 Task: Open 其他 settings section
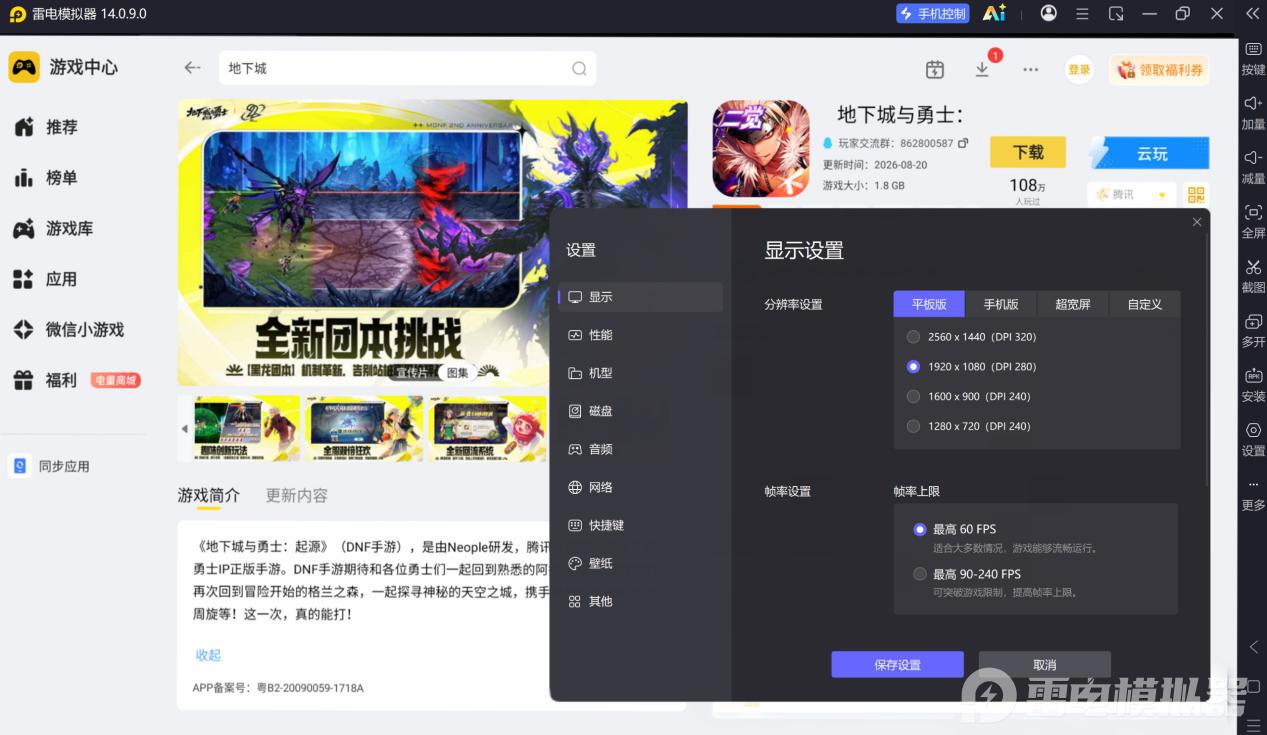[x=640, y=601]
